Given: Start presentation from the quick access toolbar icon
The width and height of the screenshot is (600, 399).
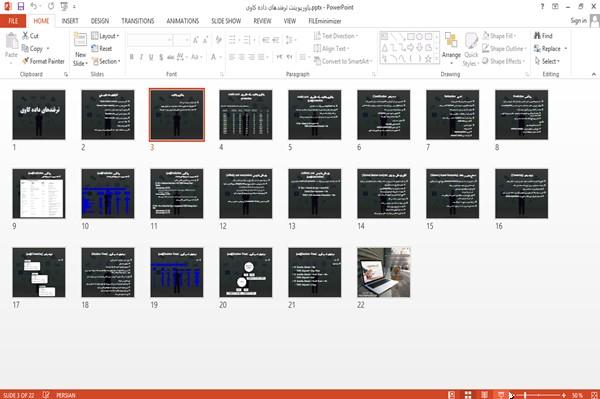Looking at the screenshot, I should click(64, 7).
